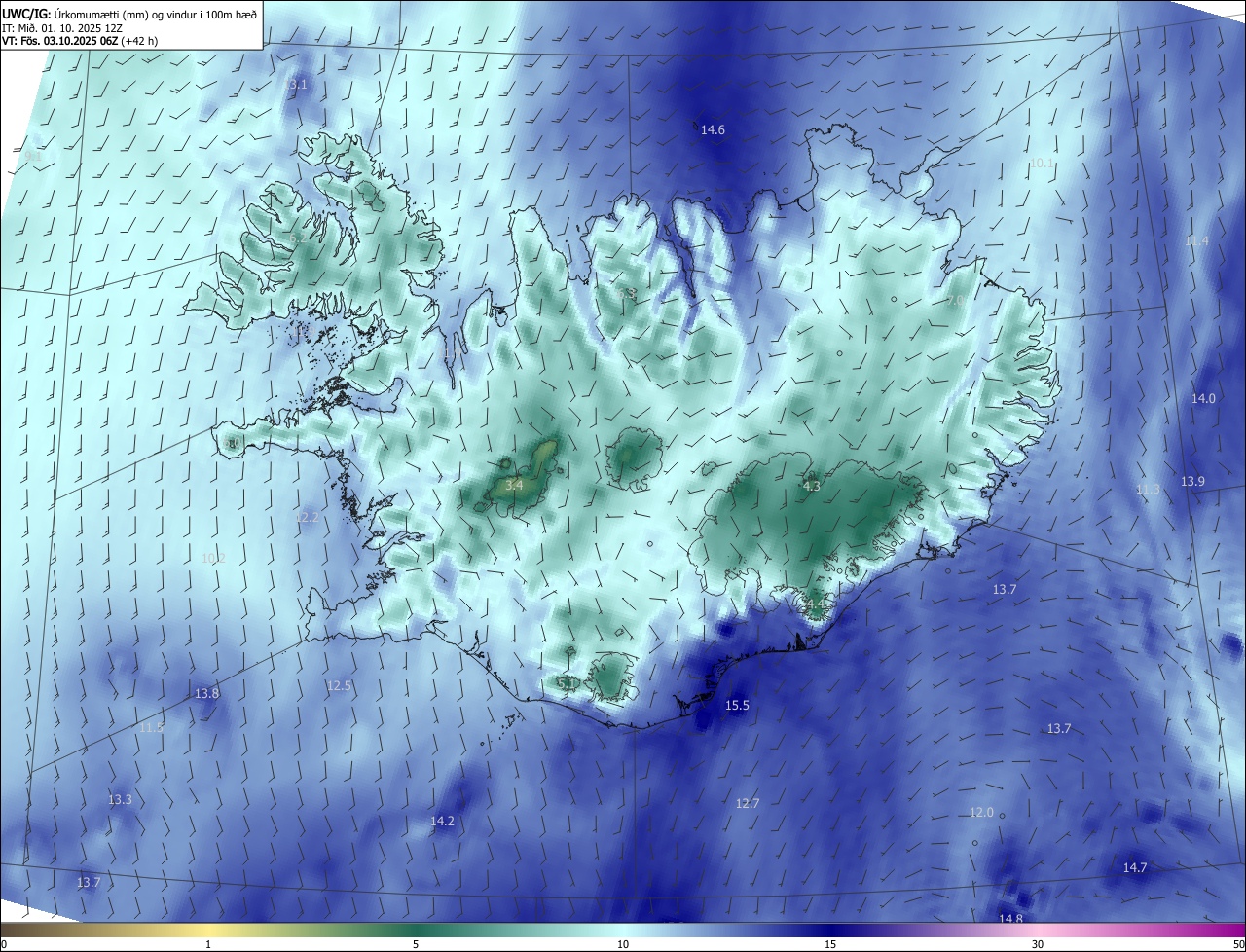
Task: Click the 15.5 value off the south coast
Action: coord(737,705)
